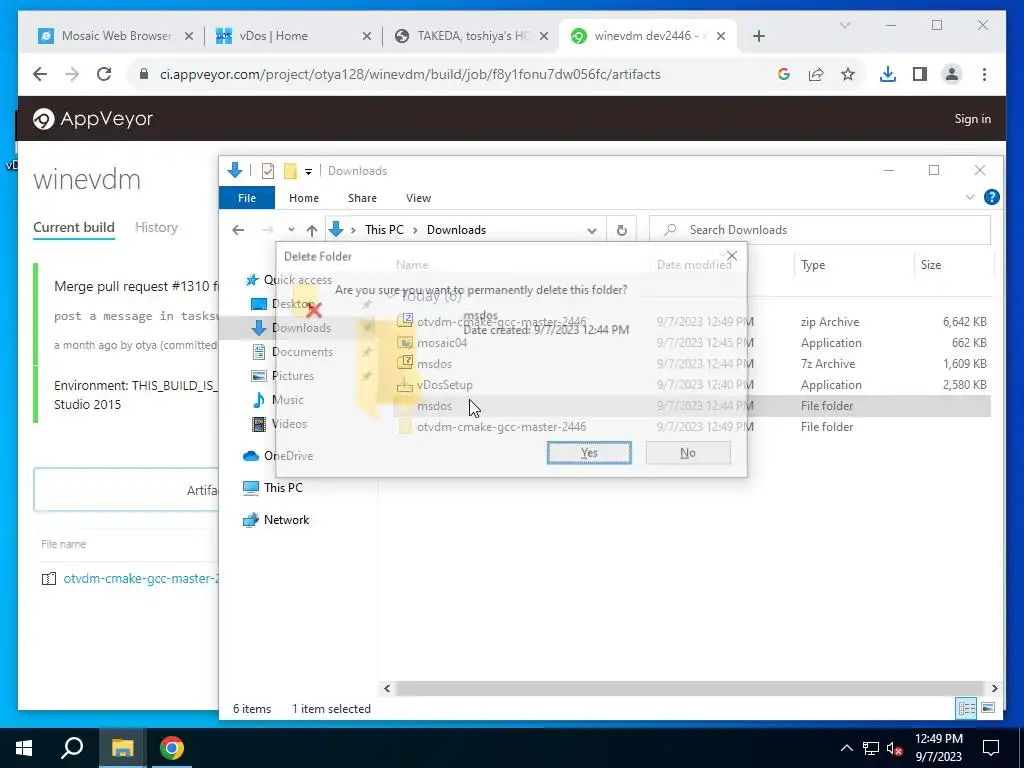The image size is (1024, 768).
Task: Click Properties icon in Explorer title bar
Action: click(x=268, y=171)
